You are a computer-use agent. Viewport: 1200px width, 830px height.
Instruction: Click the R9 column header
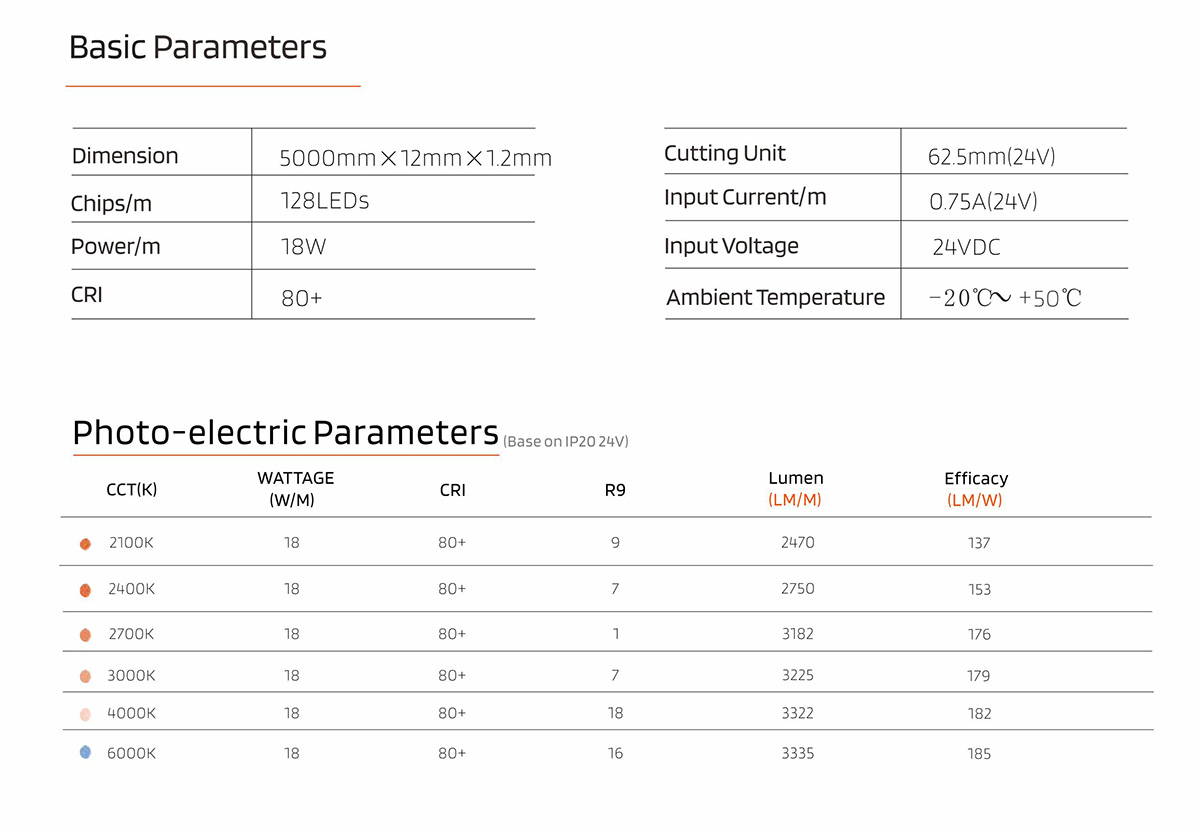click(x=615, y=490)
